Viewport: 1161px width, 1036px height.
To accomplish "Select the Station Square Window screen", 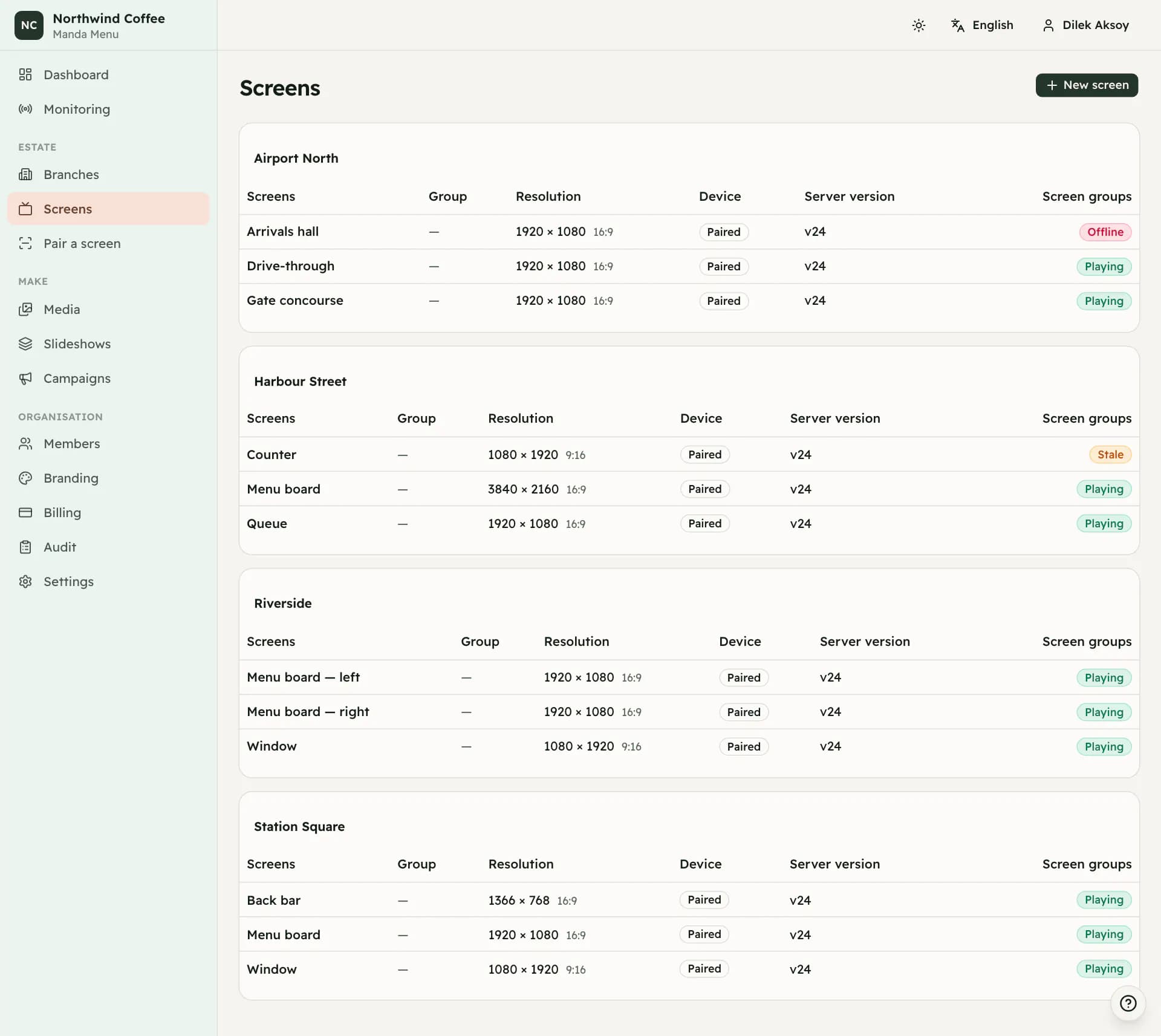I will coord(272,969).
